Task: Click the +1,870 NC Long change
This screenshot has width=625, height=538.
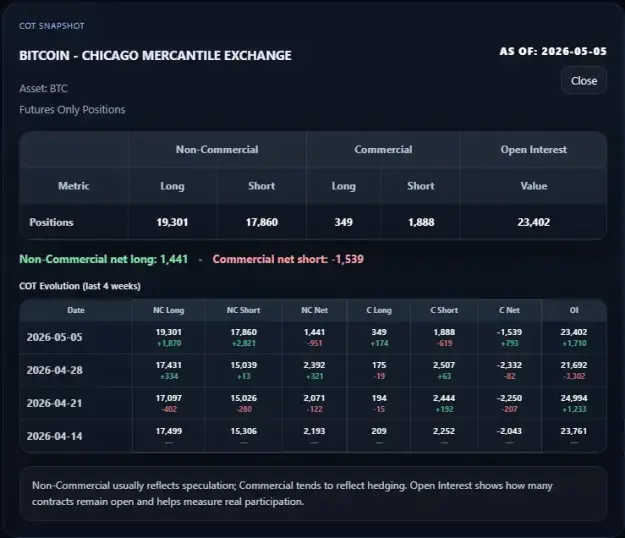Action: [169, 344]
